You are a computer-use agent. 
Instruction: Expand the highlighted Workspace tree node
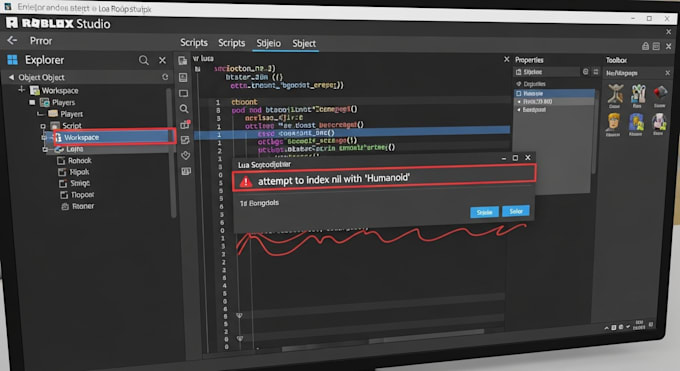44,137
